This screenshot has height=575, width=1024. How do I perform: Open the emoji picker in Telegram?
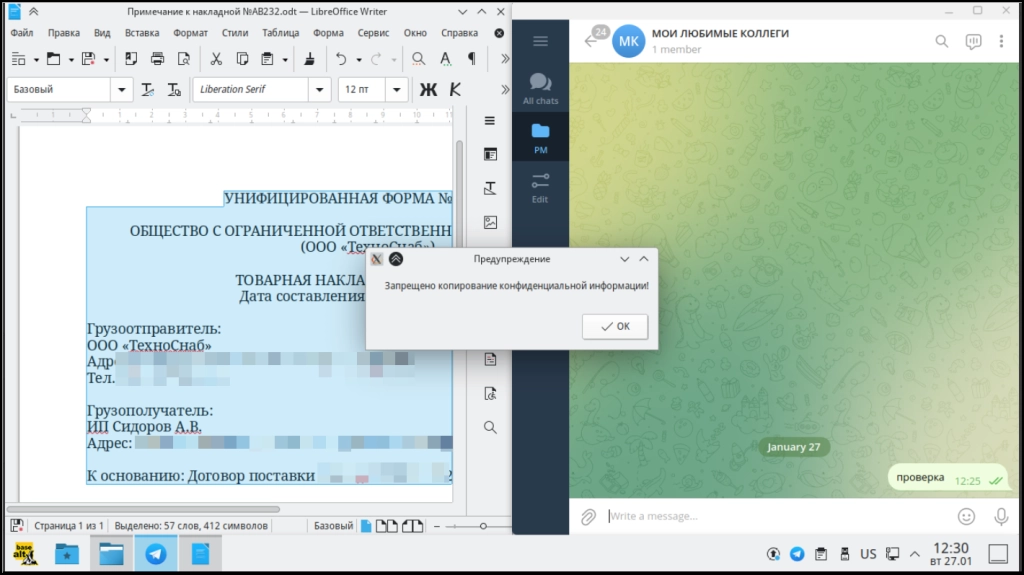[966, 516]
